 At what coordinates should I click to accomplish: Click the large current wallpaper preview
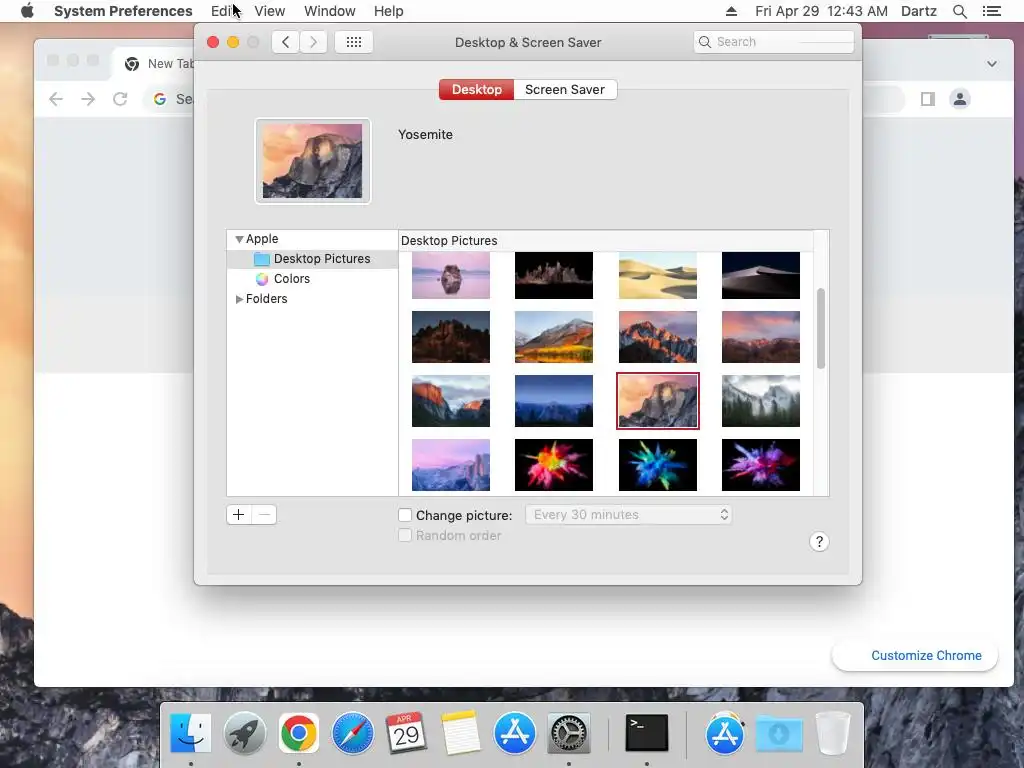pos(313,161)
